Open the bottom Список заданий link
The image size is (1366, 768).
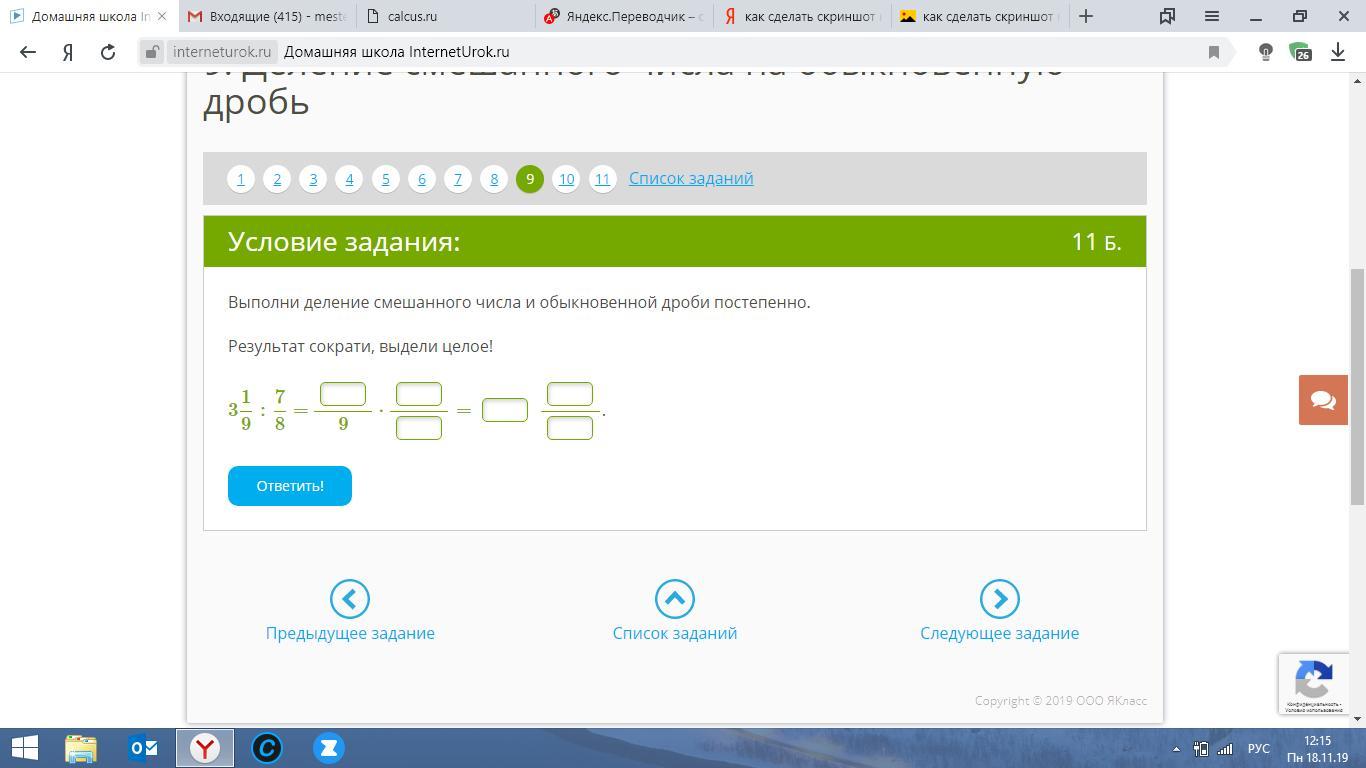click(x=675, y=633)
